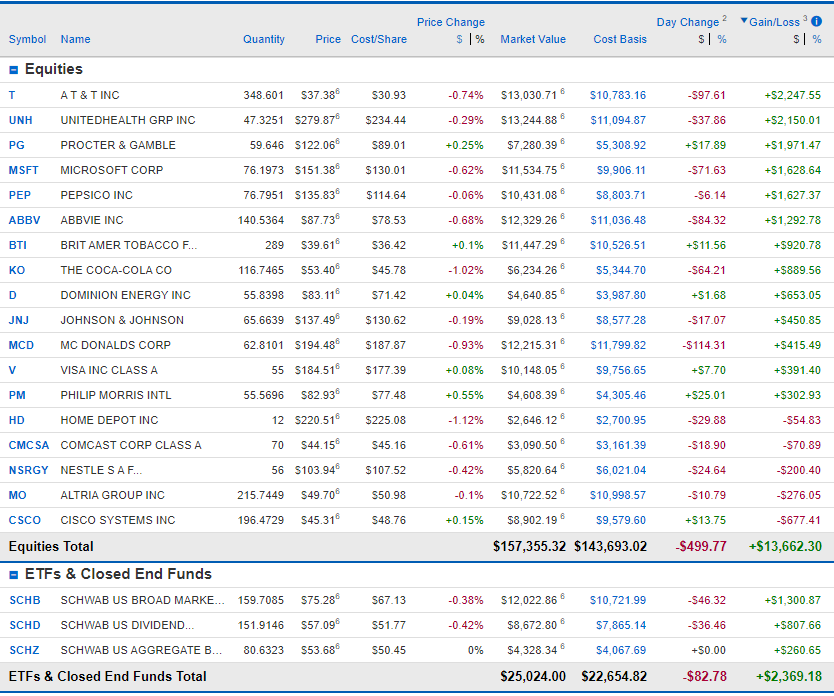View McDonalds cost basis $11,799.82

pos(618,346)
